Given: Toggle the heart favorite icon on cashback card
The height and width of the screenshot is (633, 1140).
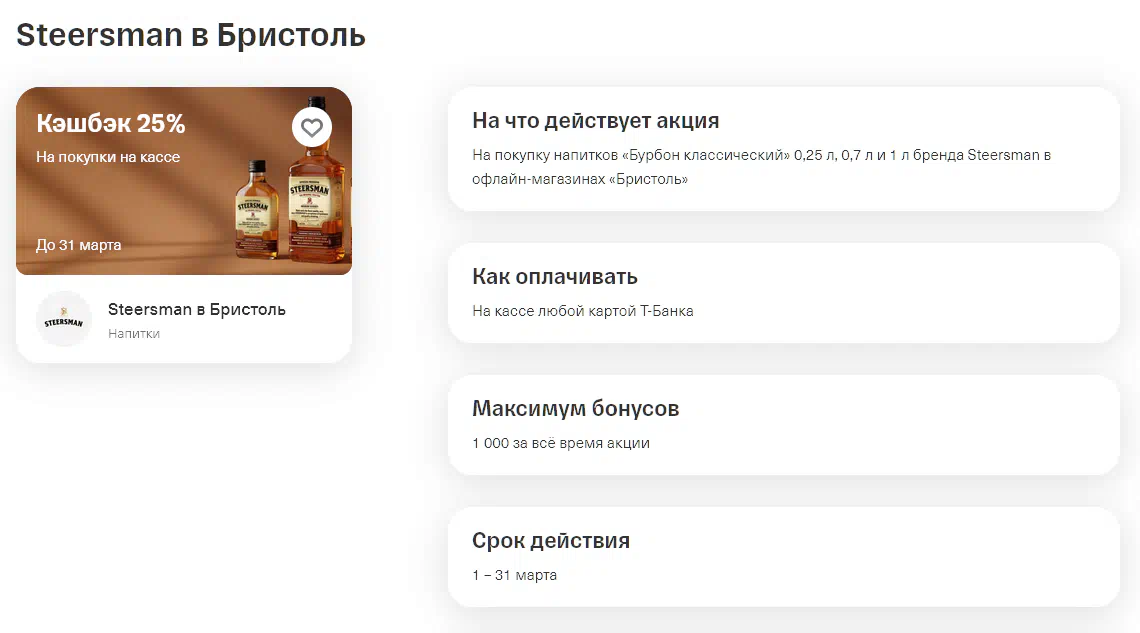Looking at the screenshot, I should tap(312, 127).
